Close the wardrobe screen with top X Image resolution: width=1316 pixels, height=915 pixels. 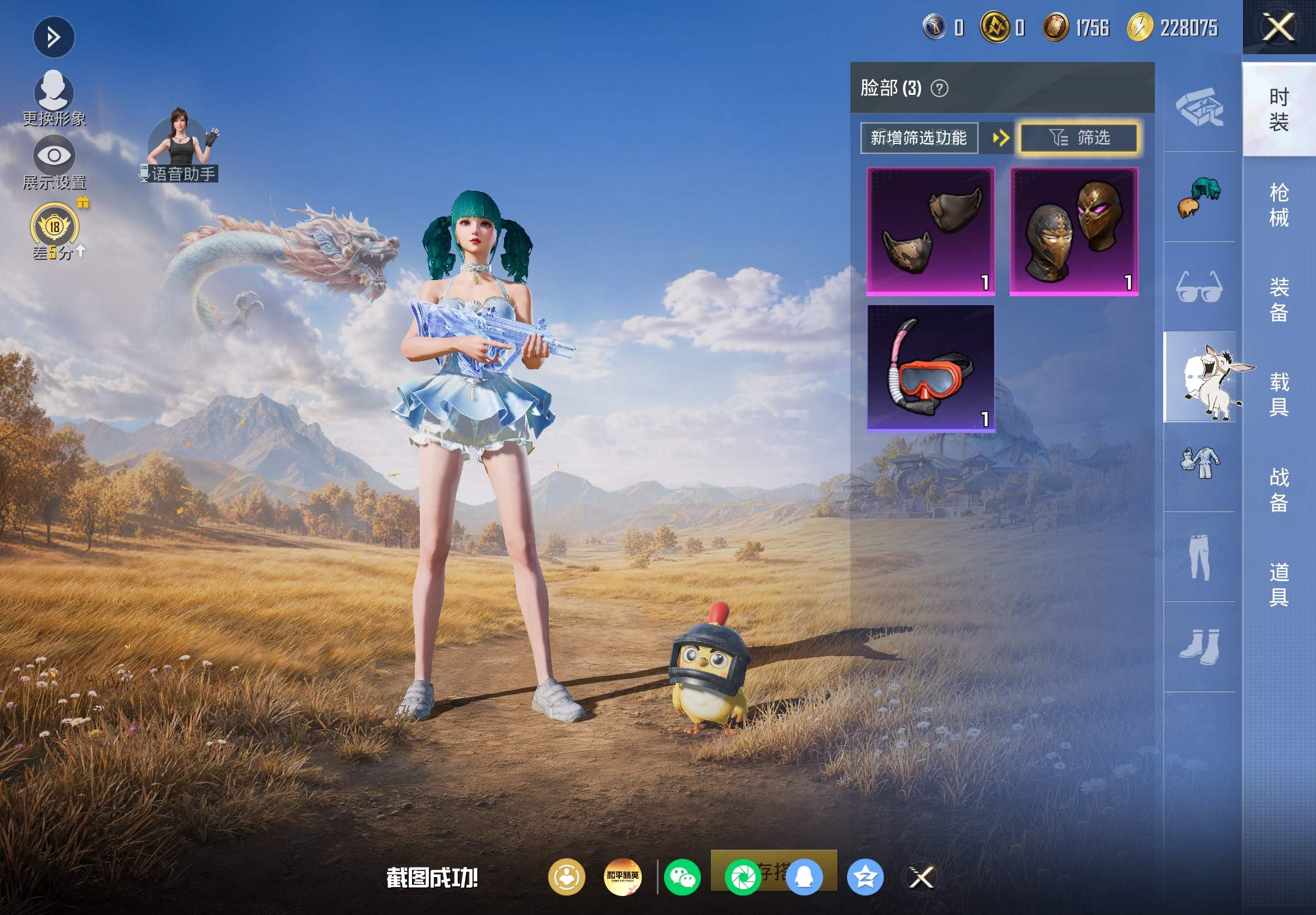click(1279, 27)
